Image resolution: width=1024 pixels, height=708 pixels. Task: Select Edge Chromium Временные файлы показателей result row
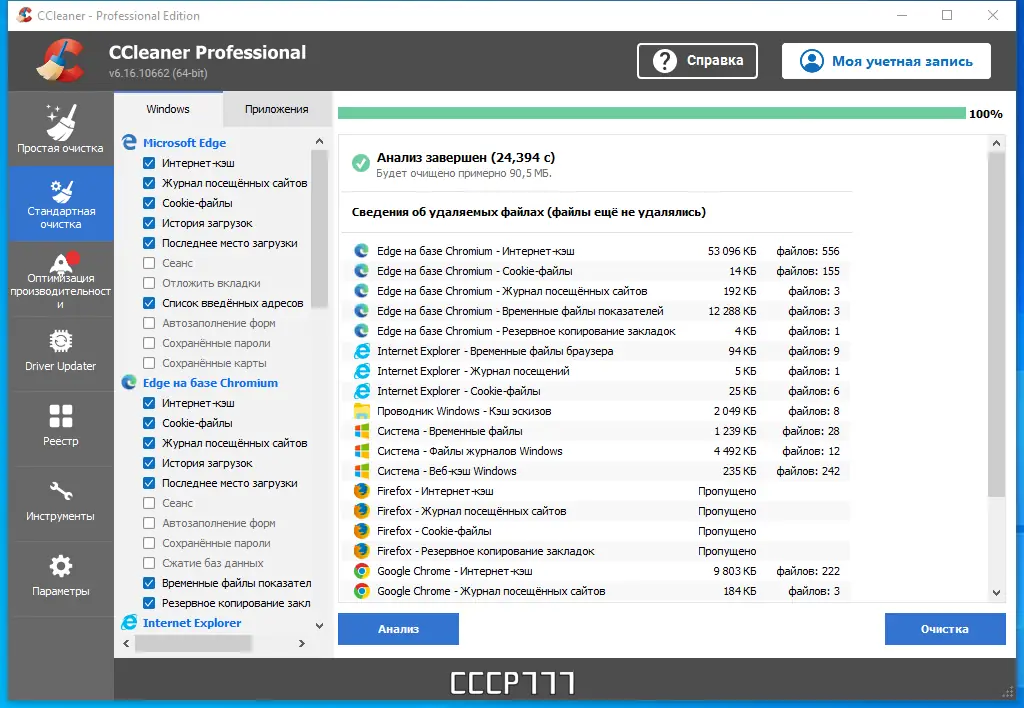596,311
